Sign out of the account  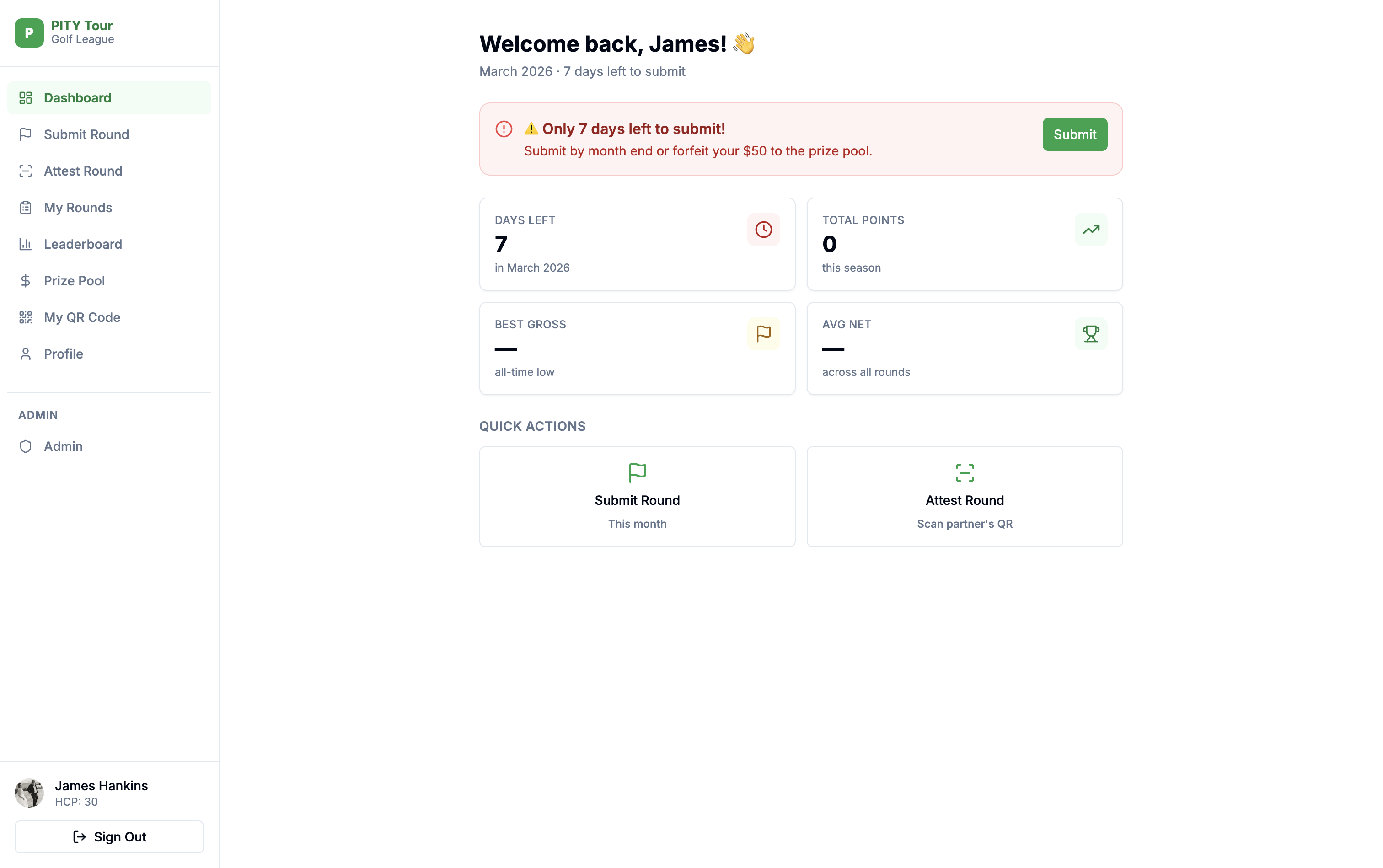point(109,836)
